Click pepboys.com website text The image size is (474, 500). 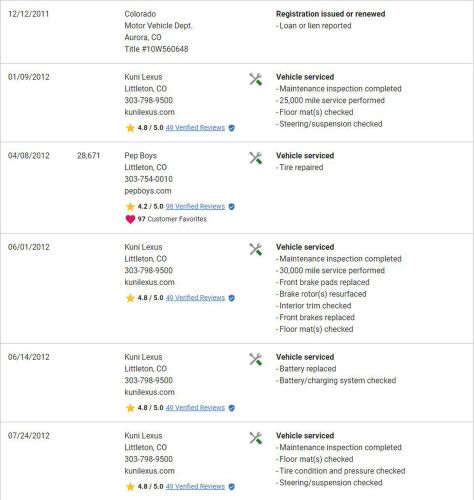point(148,191)
